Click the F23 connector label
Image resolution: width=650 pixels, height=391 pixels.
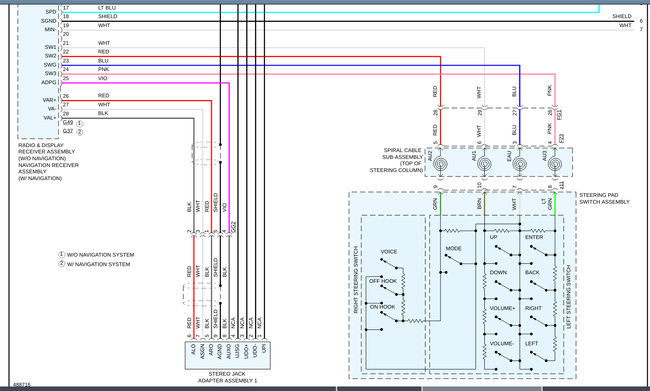(561, 138)
